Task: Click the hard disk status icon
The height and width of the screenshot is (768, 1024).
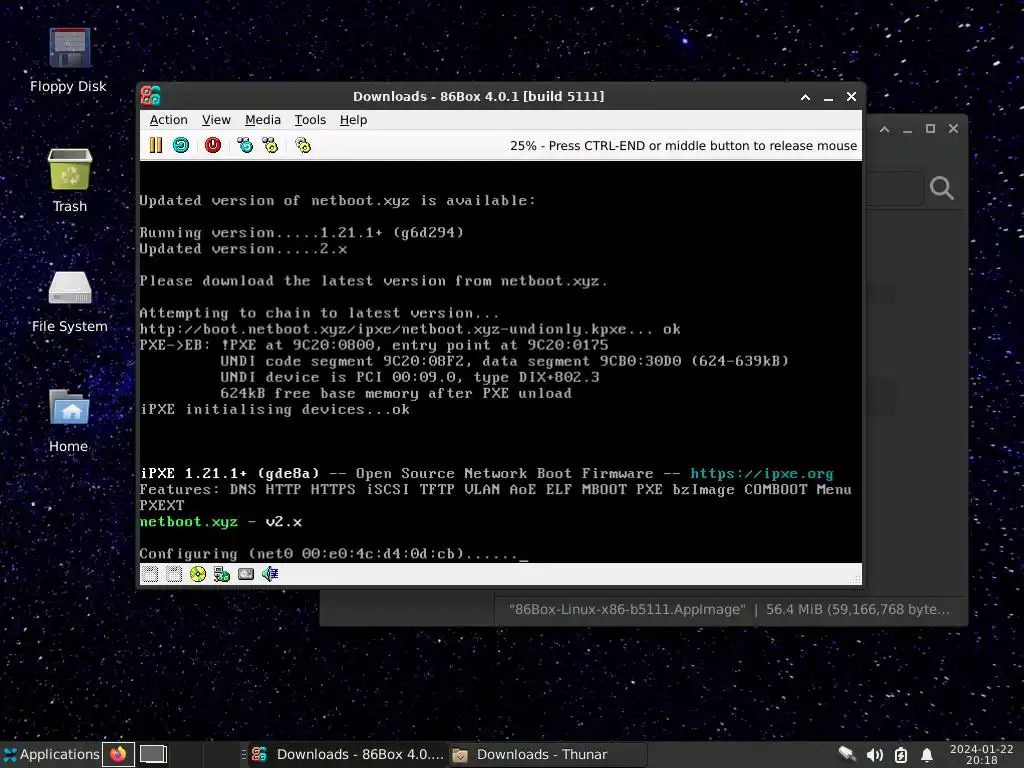Action: pyautogui.click(x=246, y=574)
